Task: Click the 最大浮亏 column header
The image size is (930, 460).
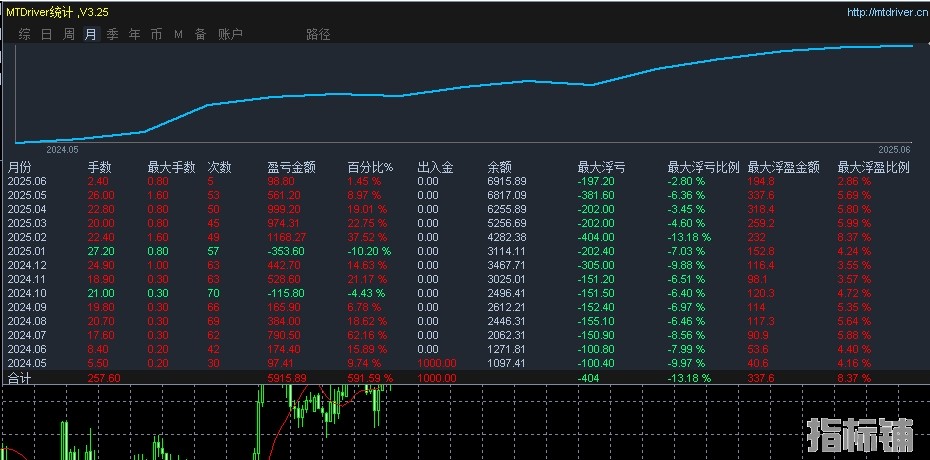Action: pos(601,168)
